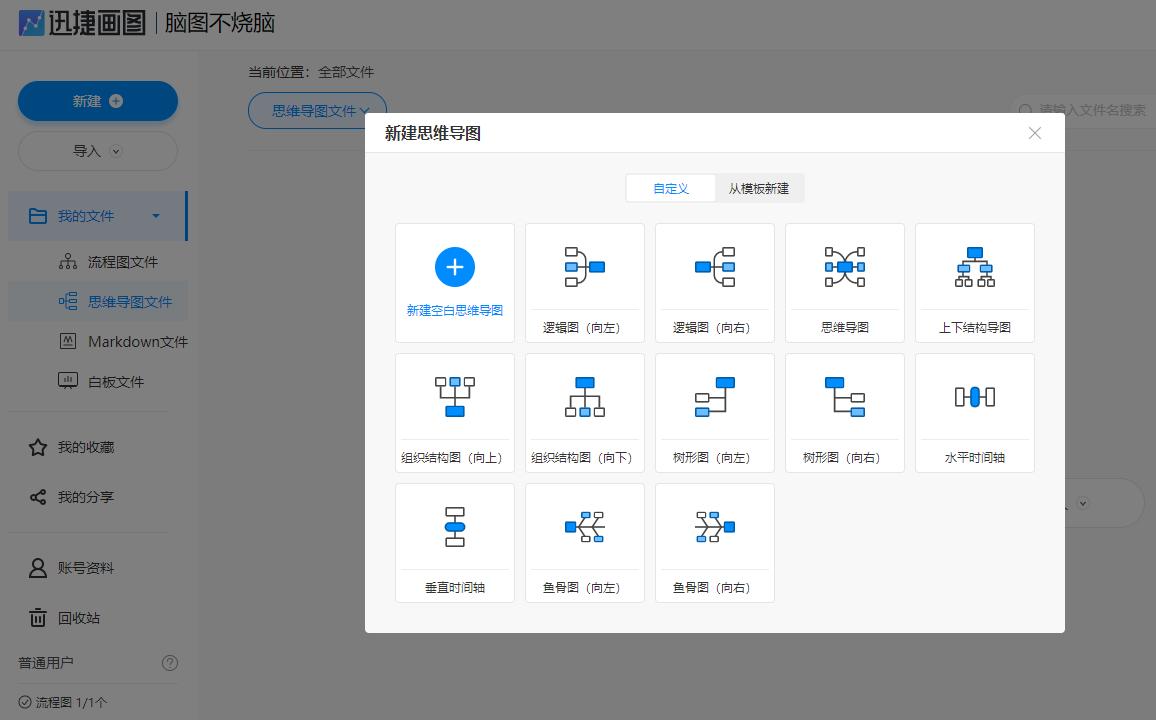Select the 自定义 tab
Viewport: 1156px width, 720px height.
pyautogui.click(x=670, y=187)
